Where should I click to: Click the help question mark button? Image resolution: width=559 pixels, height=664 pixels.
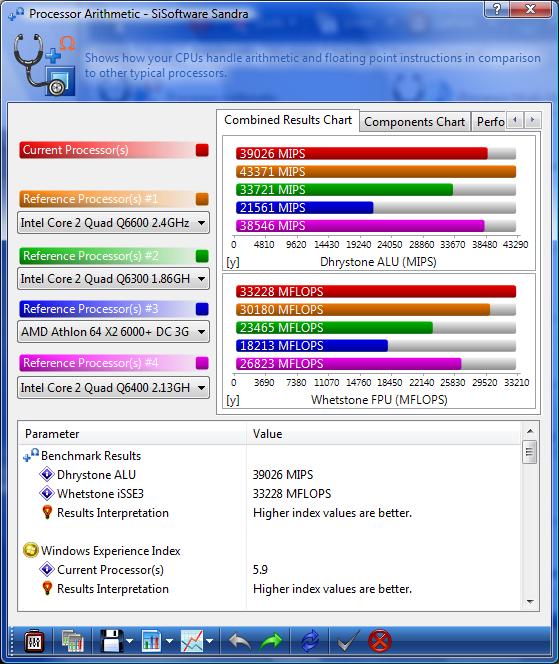[497, 9]
